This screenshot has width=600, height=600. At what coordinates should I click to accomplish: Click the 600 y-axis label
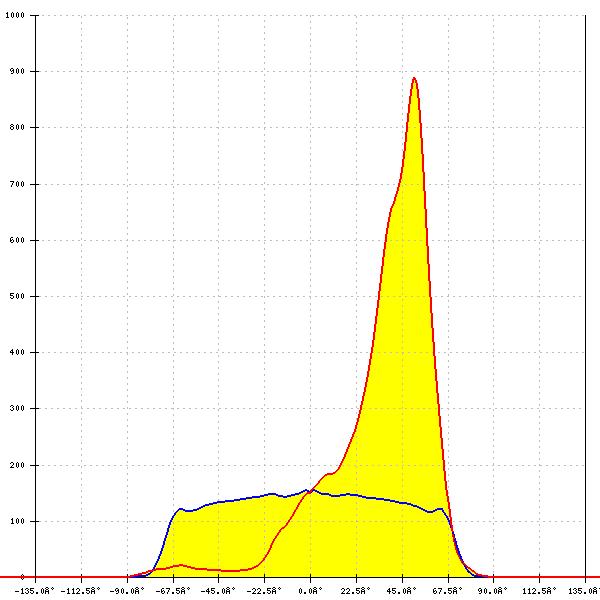17,240
